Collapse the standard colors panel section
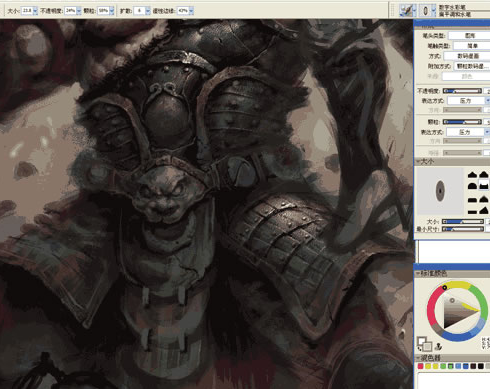 coord(418,273)
